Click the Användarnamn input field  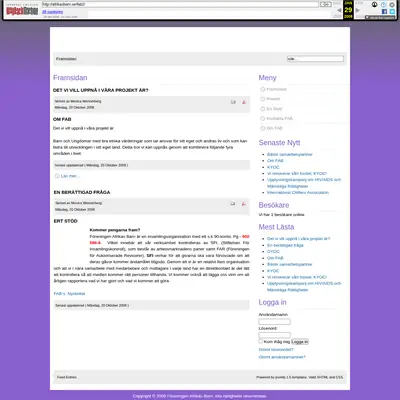[x=275, y=322]
